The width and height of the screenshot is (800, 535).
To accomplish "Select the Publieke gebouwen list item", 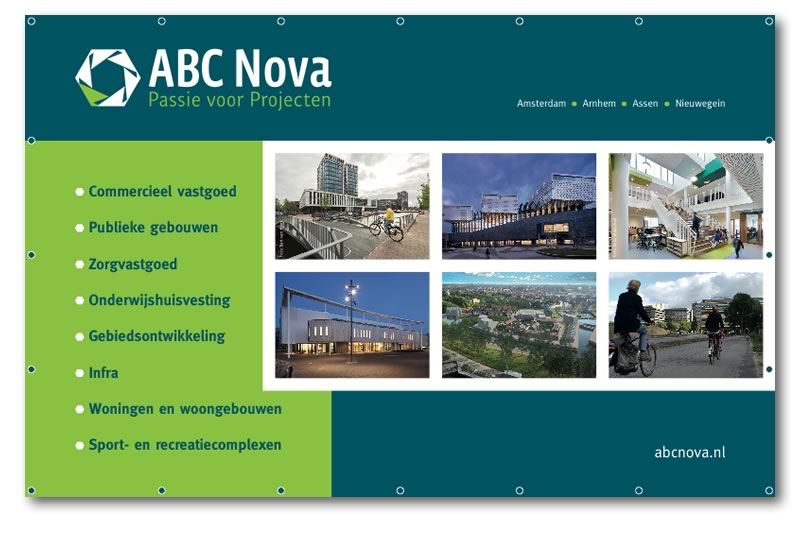I will [x=153, y=227].
